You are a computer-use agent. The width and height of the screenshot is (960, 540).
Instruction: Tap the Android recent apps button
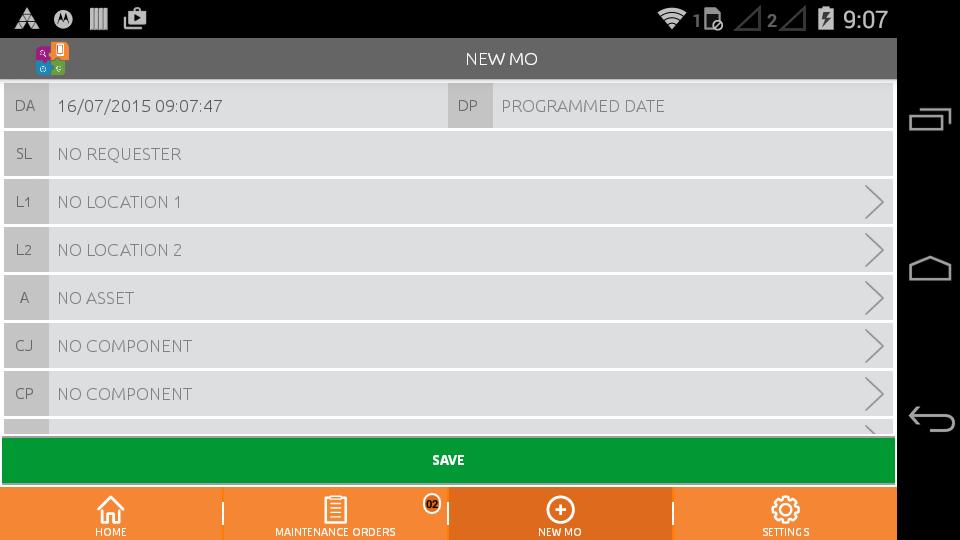pos(930,119)
